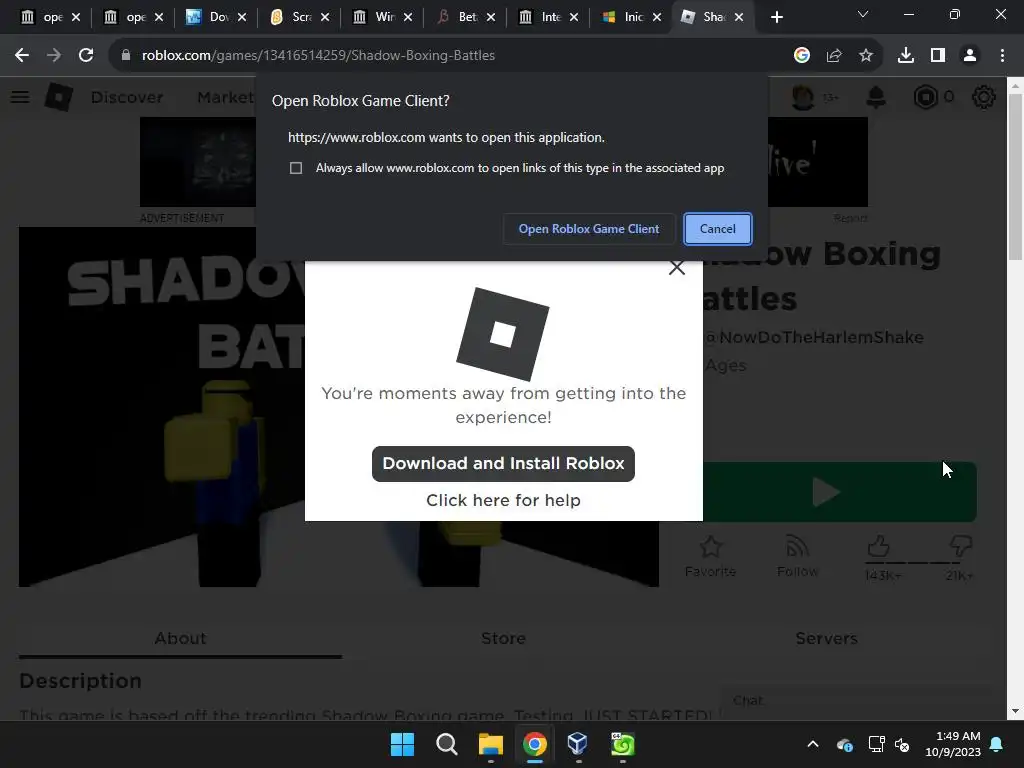The image size is (1024, 768).
Task: Open the Chrome downloads icon
Action: coord(905,56)
